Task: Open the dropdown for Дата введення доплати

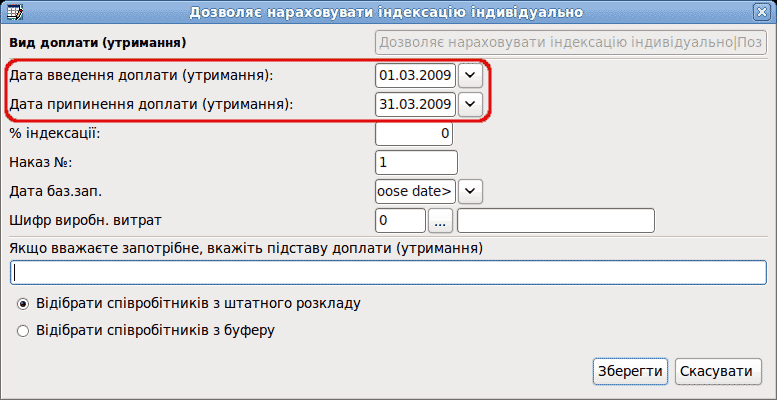Action: (470, 75)
